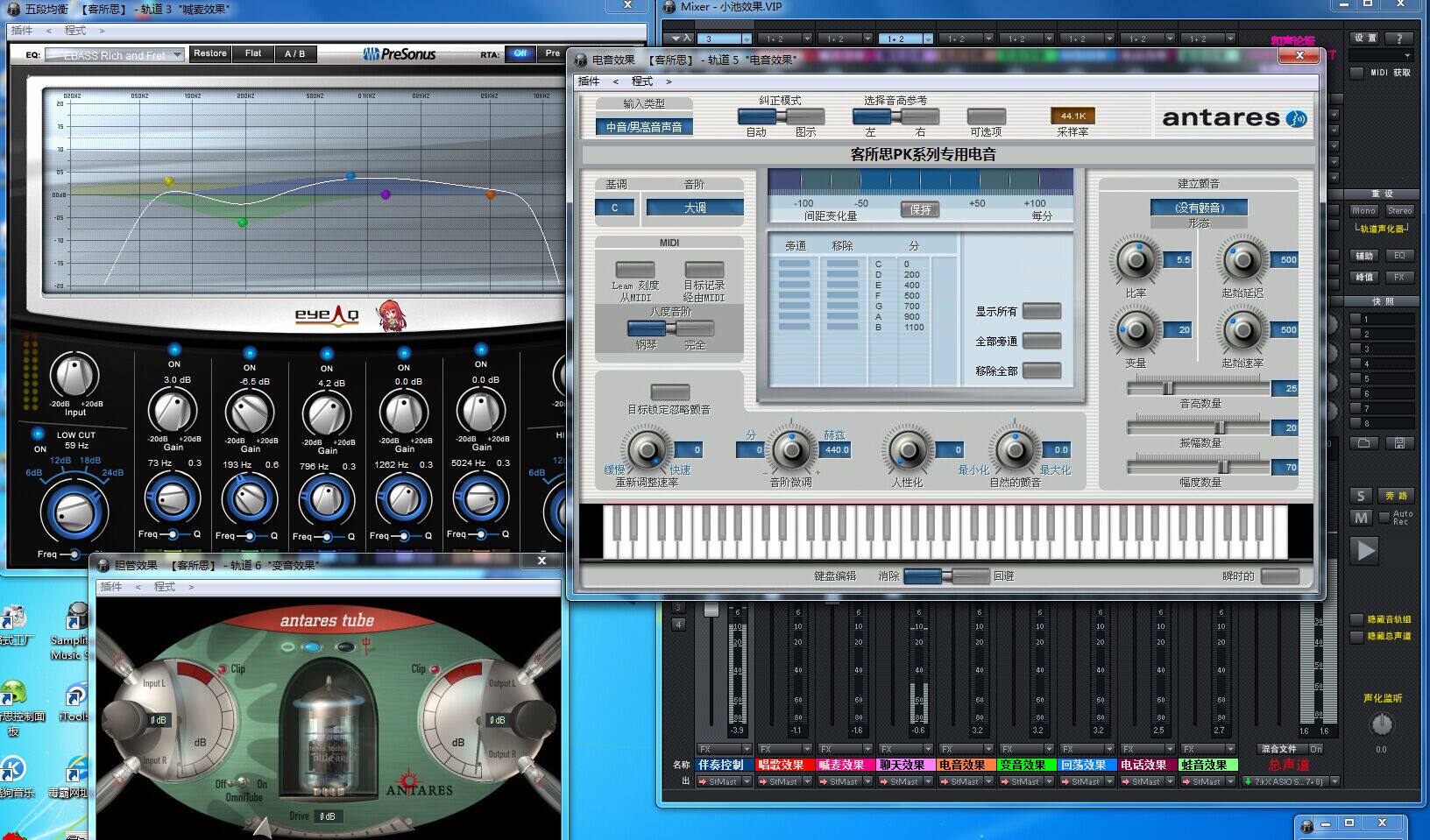Click the 5024 Hz frequency knob in EQ
The height and width of the screenshot is (840, 1430).
click(x=481, y=499)
